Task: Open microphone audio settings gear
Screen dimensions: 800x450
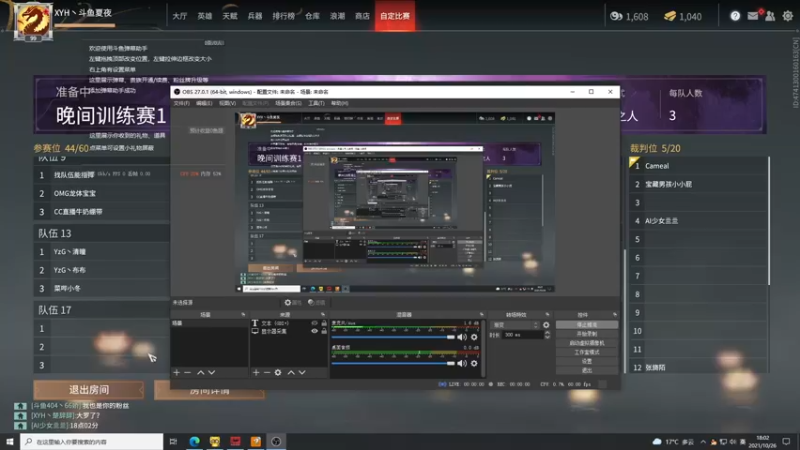Action: [x=474, y=337]
